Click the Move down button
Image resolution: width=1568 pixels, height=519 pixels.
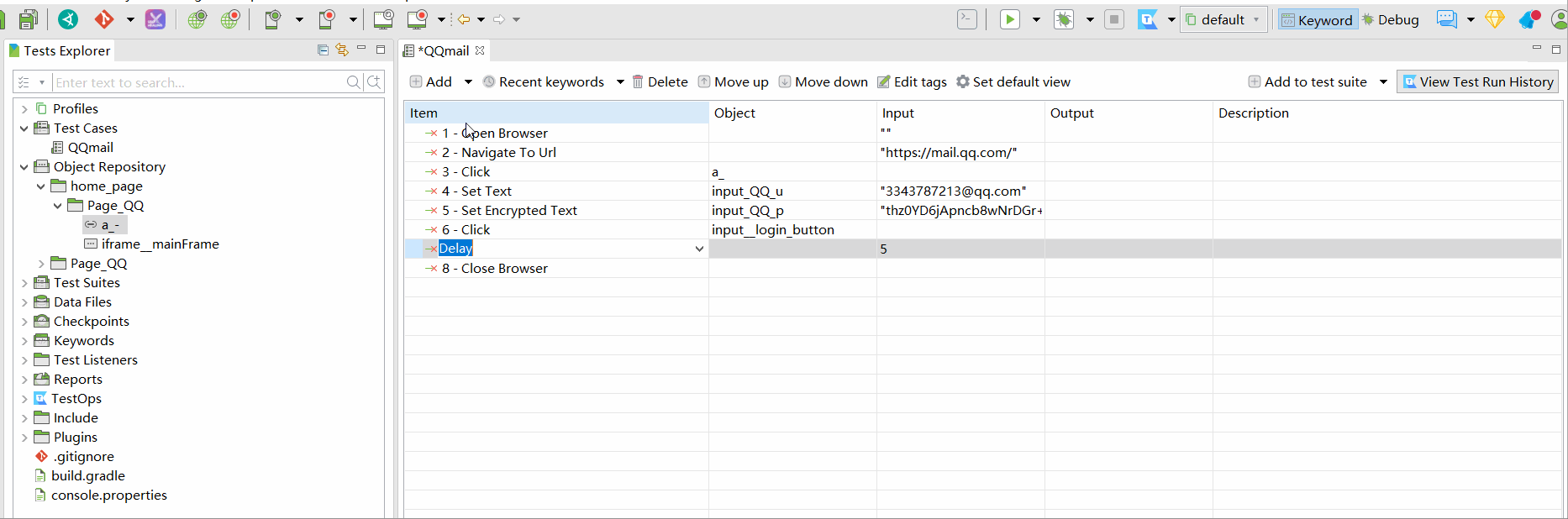click(x=823, y=81)
